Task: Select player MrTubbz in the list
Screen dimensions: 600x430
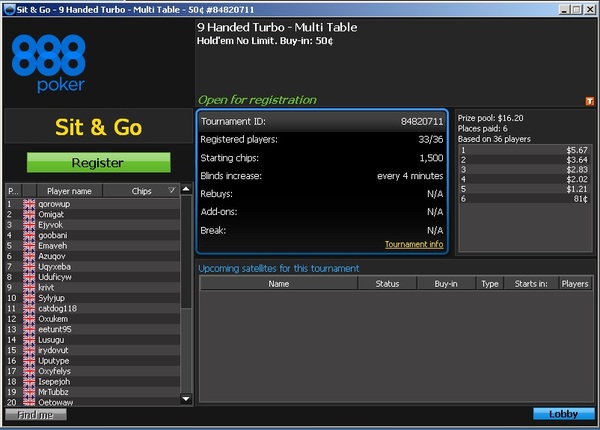Action: (93, 392)
